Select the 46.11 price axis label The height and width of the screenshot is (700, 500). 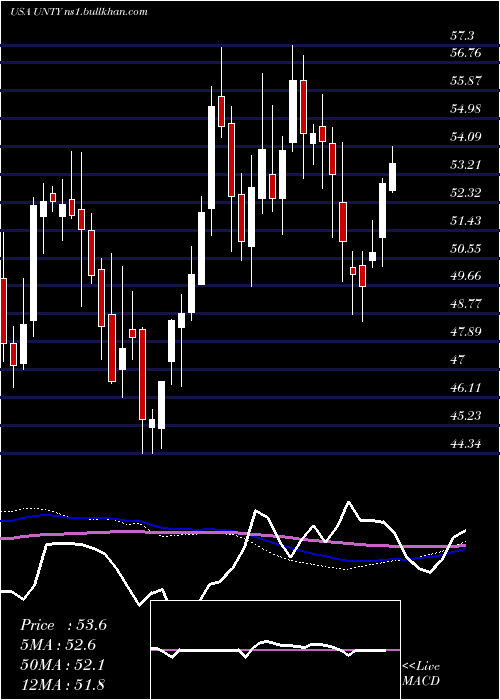click(467, 388)
